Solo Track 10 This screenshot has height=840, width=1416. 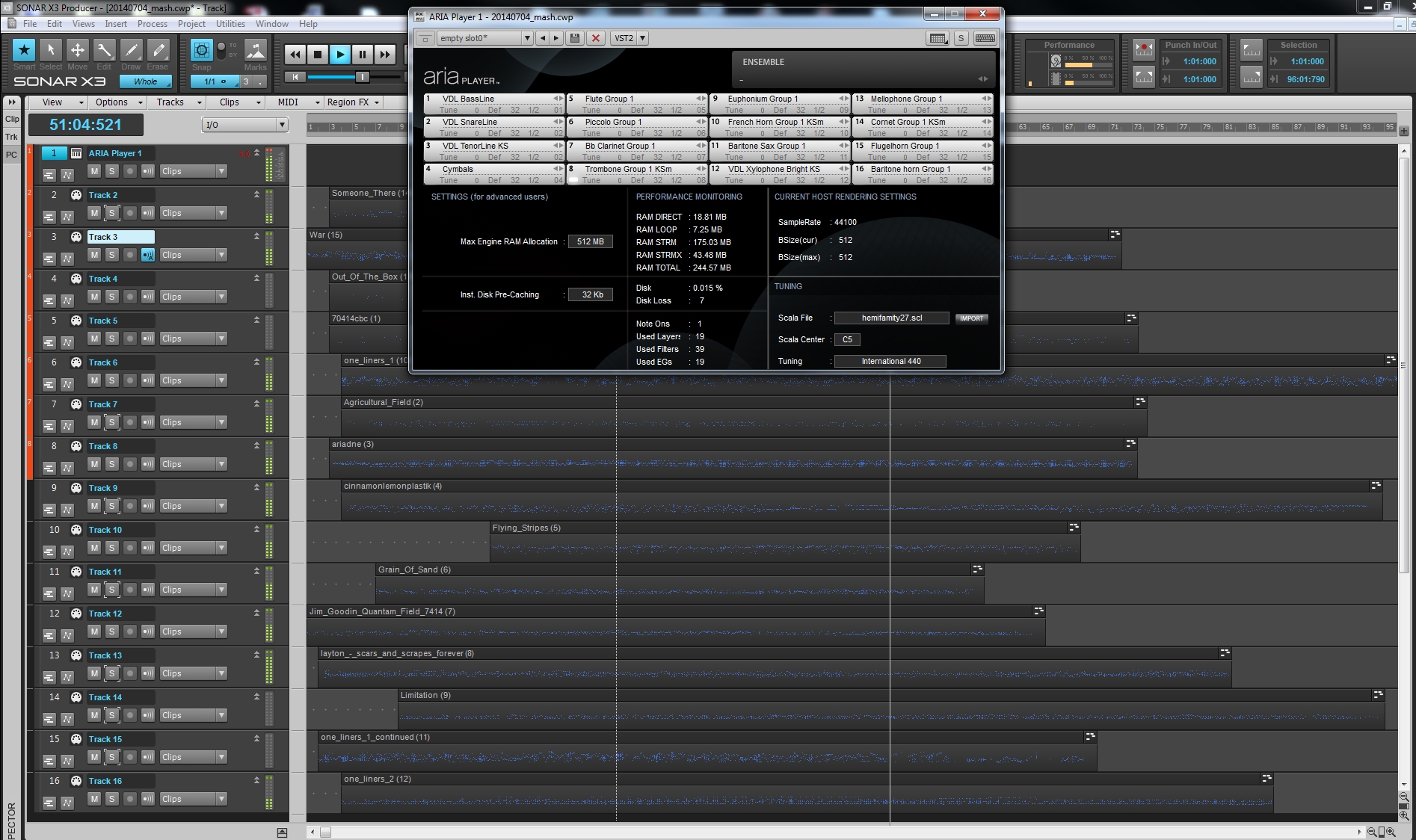111,548
